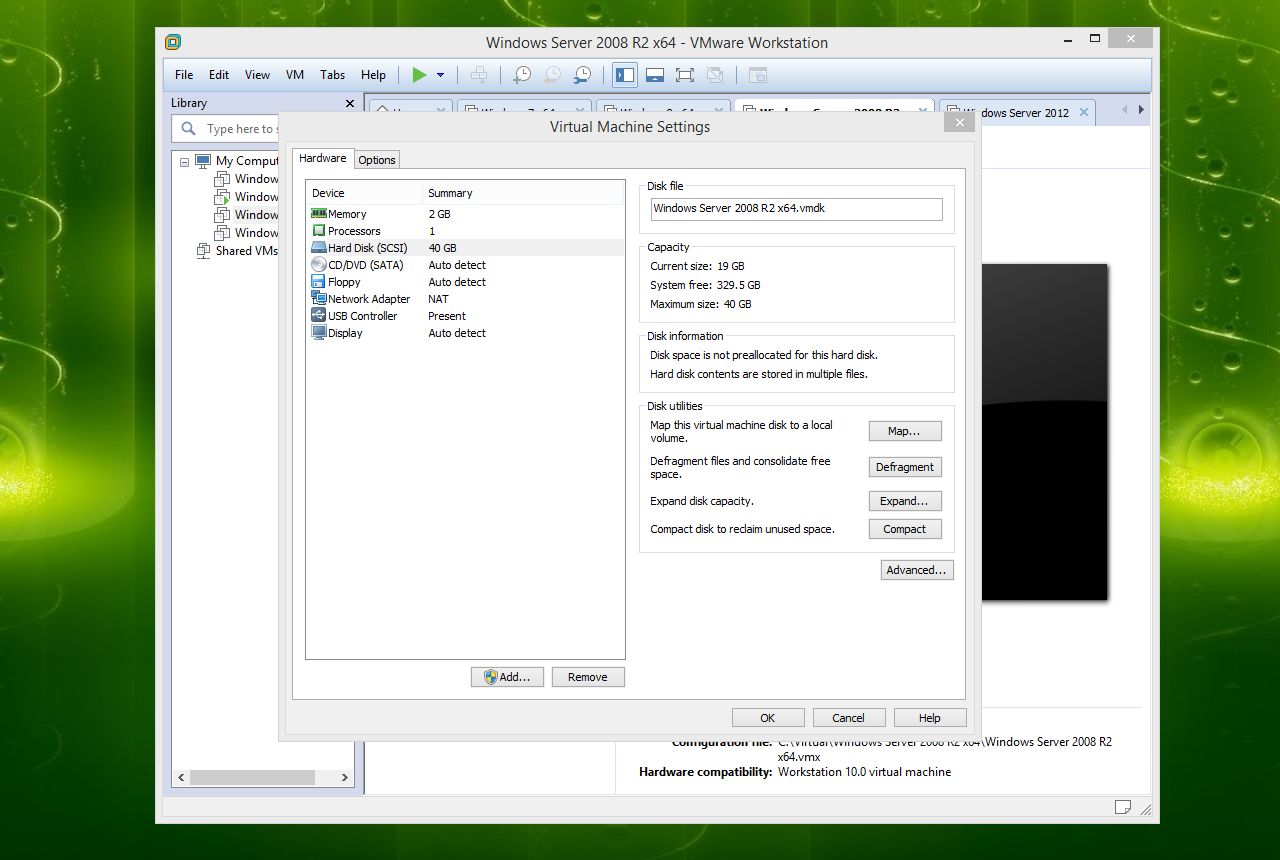This screenshot has height=860, width=1280.
Task: Switch to the Options tab
Action: pos(377,160)
